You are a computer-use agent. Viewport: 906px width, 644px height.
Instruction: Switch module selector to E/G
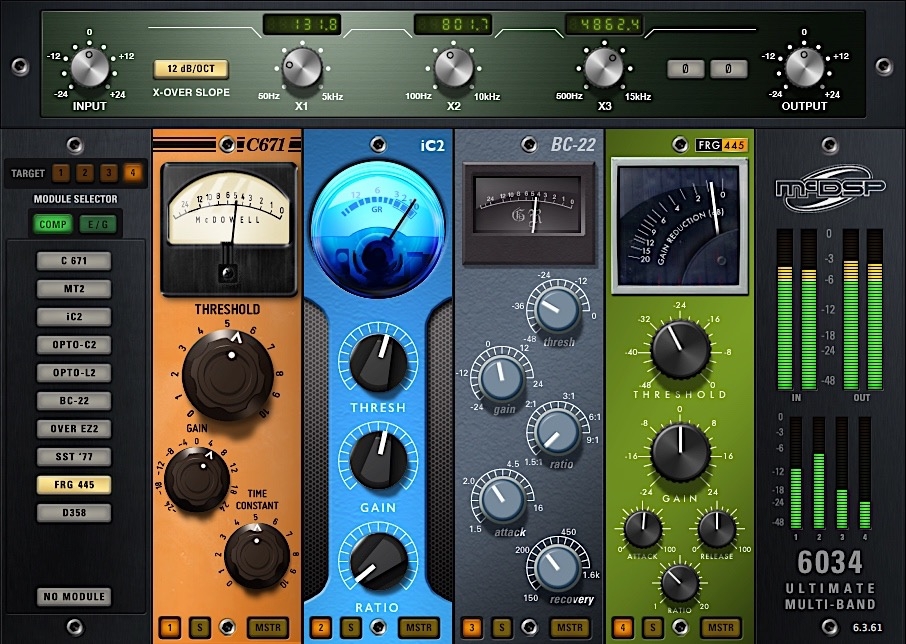(98, 224)
